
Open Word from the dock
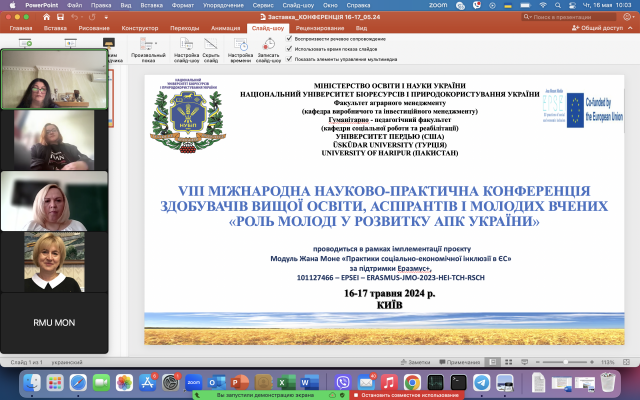coord(309,382)
